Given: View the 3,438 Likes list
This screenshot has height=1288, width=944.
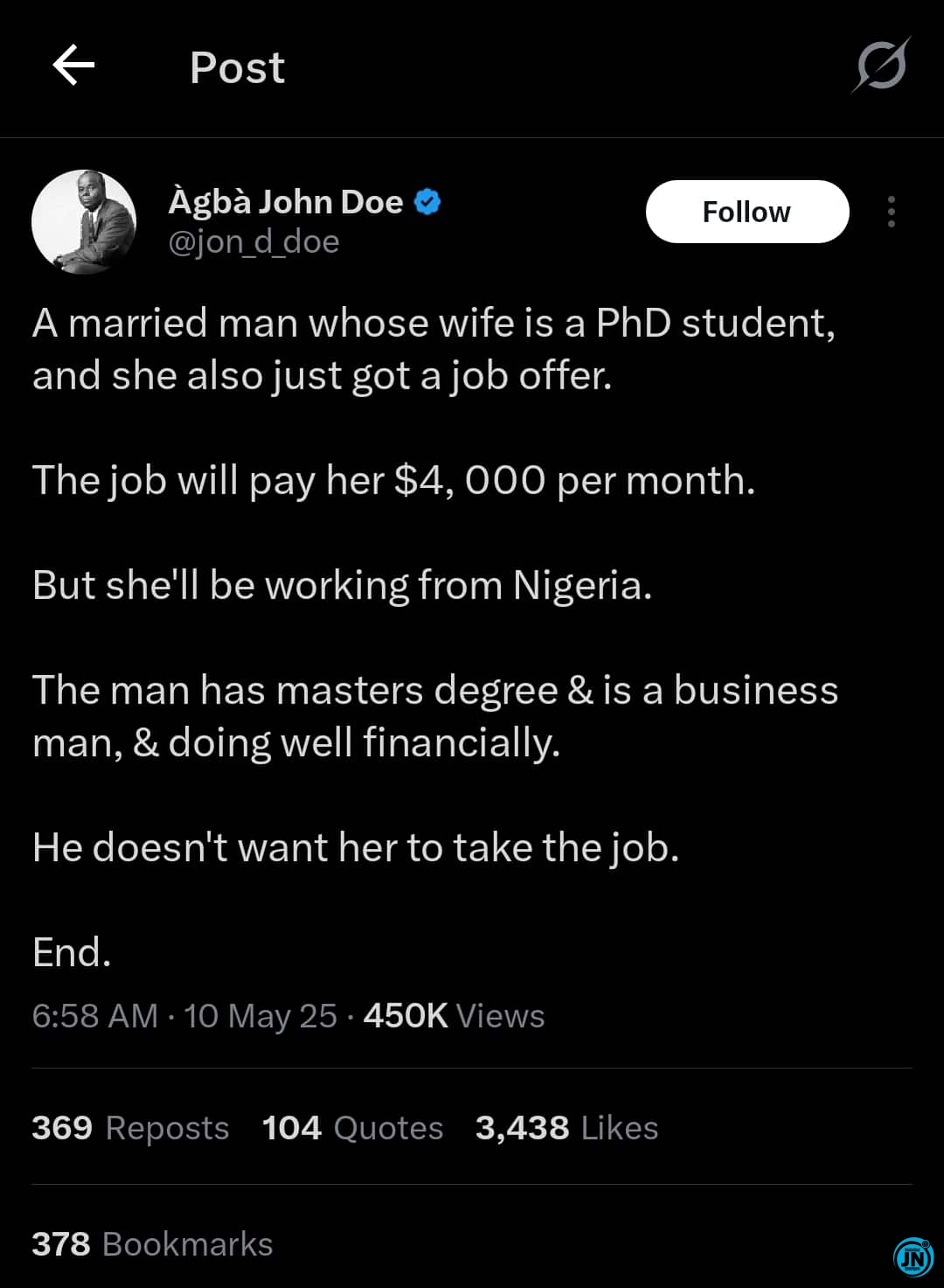Looking at the screenshot, I should pyautogui.click(x=566, y=1128).
